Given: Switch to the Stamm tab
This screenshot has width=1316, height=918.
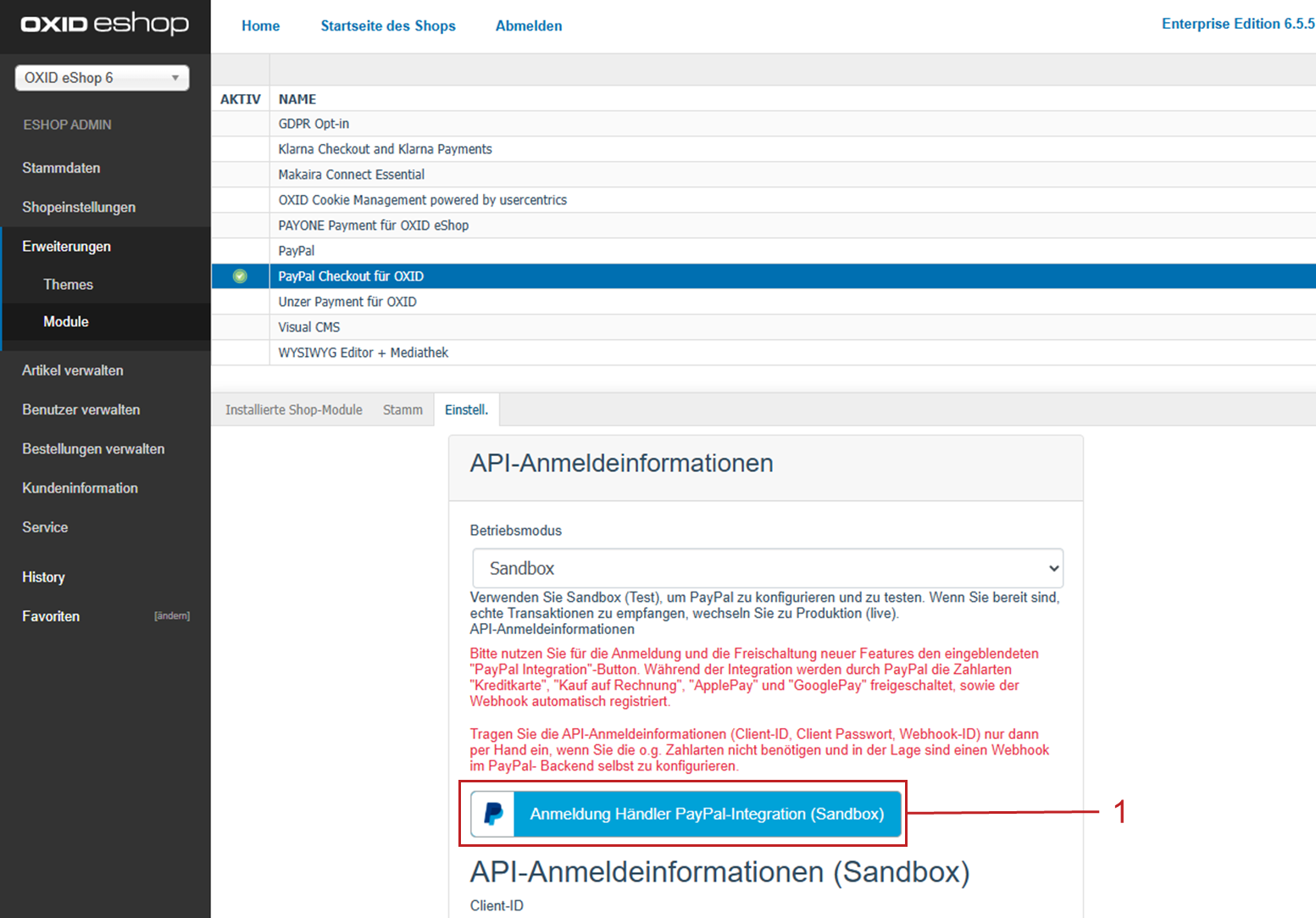Looking at the screenshot, I should (x=403, y=410).
